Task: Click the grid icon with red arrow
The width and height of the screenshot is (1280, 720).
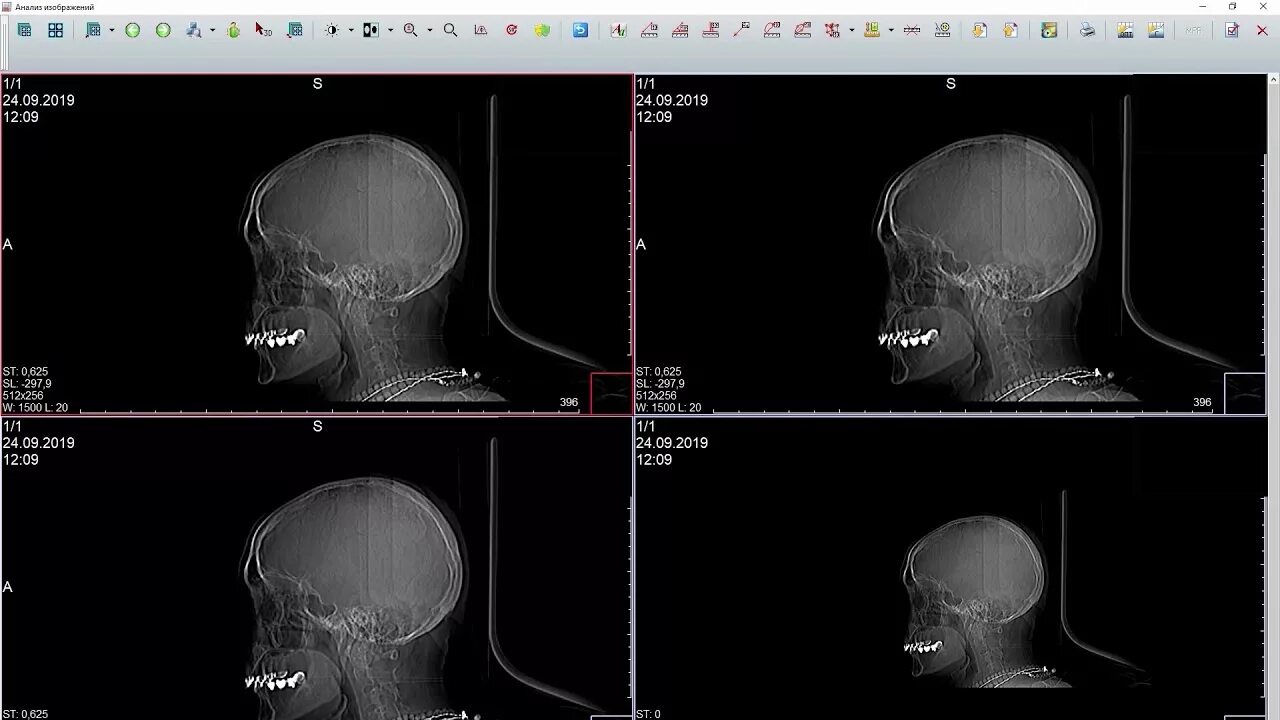Action: pyautogui.click(x=294, y=30)
